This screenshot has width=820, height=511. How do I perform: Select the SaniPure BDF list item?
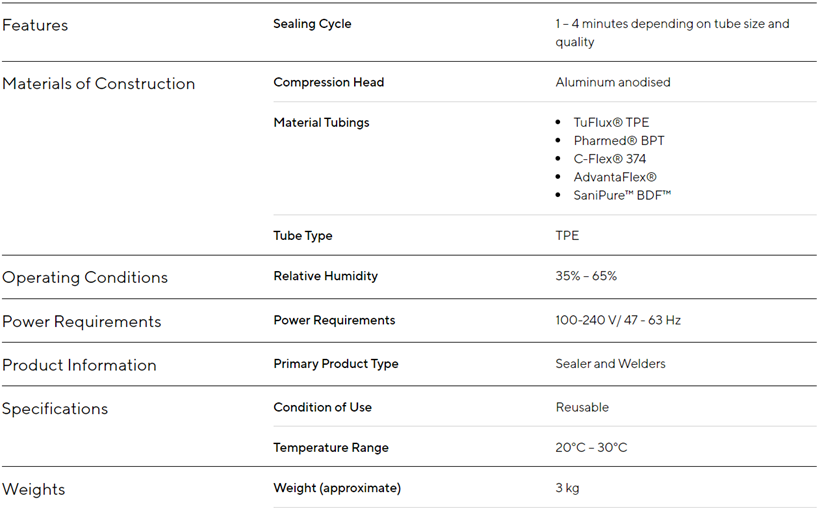click(622, 195)
